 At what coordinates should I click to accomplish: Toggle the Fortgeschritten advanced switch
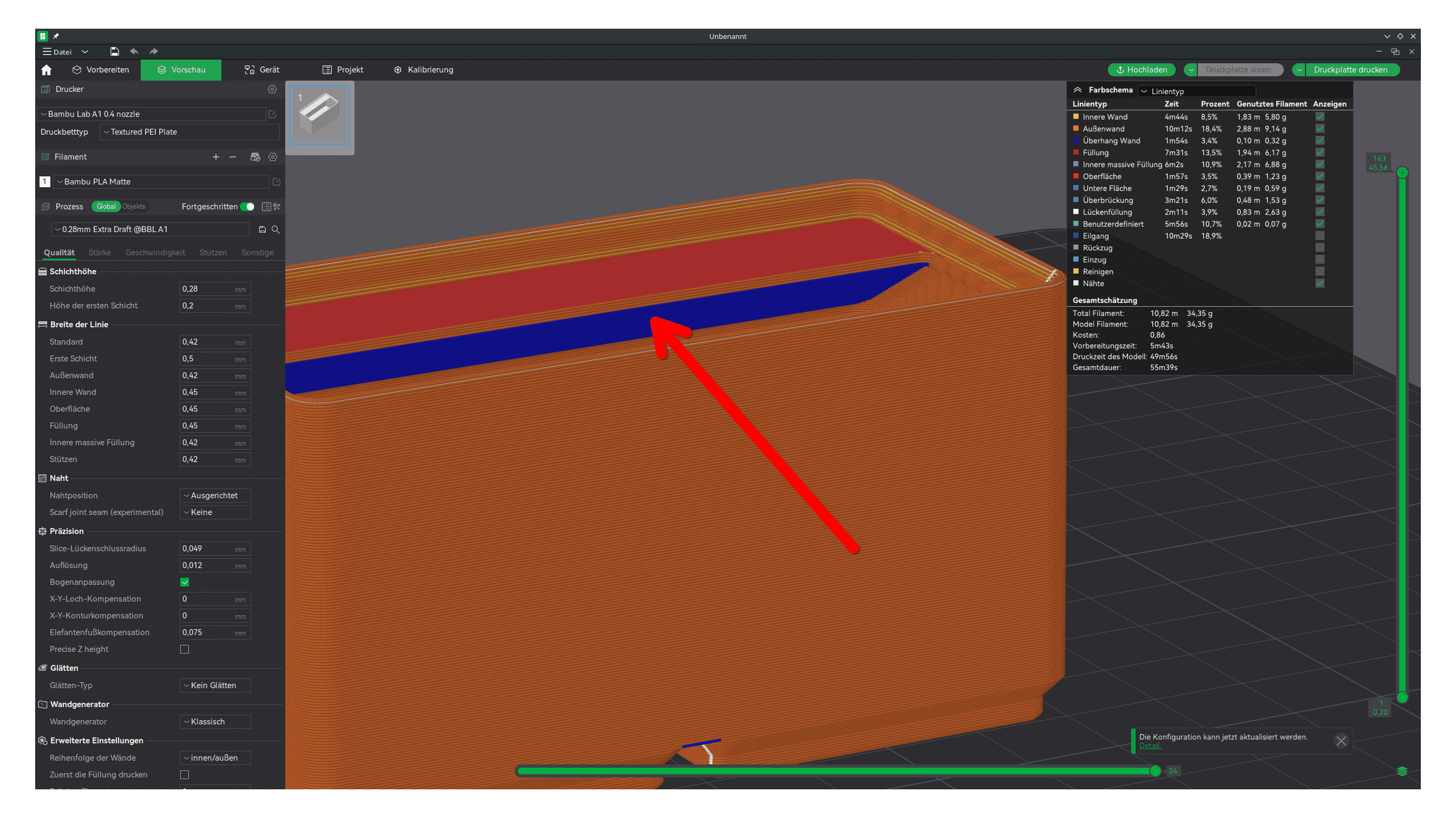point(248,207)
